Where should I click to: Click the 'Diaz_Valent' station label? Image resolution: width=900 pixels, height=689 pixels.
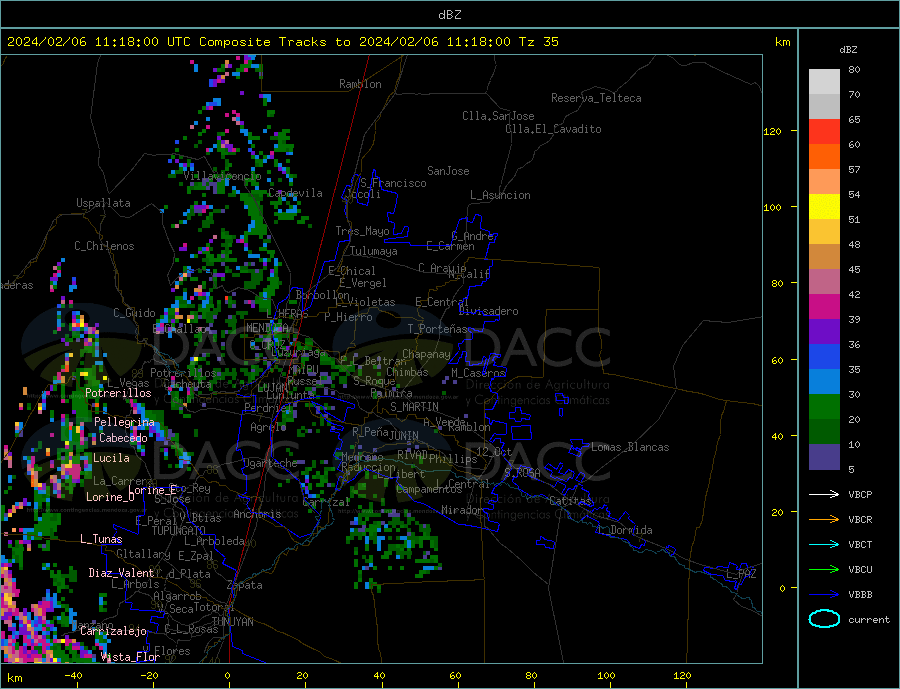(122, 573)
